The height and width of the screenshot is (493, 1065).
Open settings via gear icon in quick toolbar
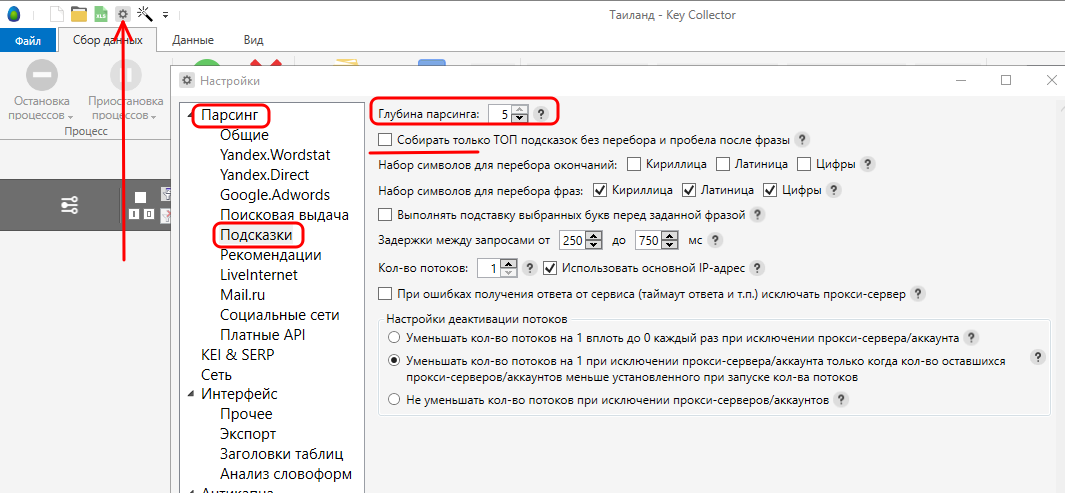[123, 14]
